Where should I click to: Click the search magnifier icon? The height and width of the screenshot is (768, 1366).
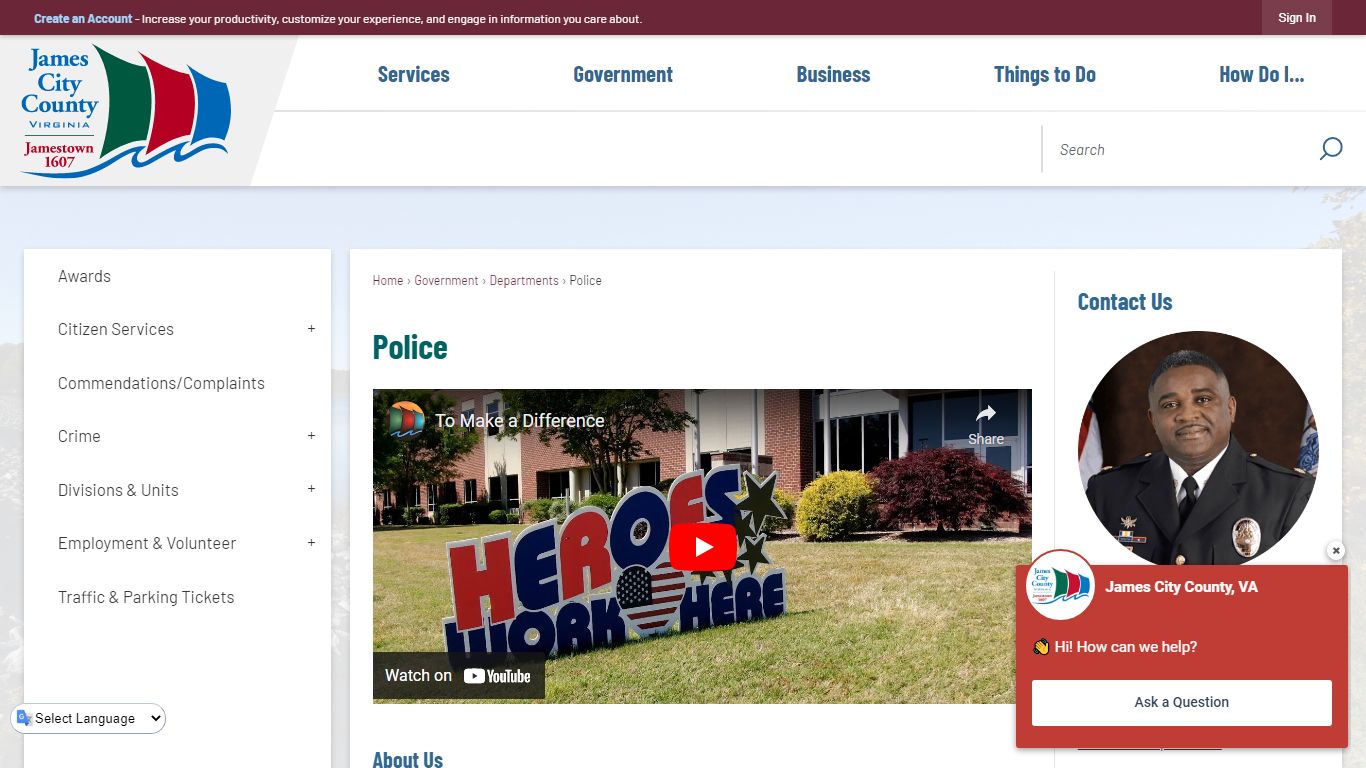click(1330, 149)
